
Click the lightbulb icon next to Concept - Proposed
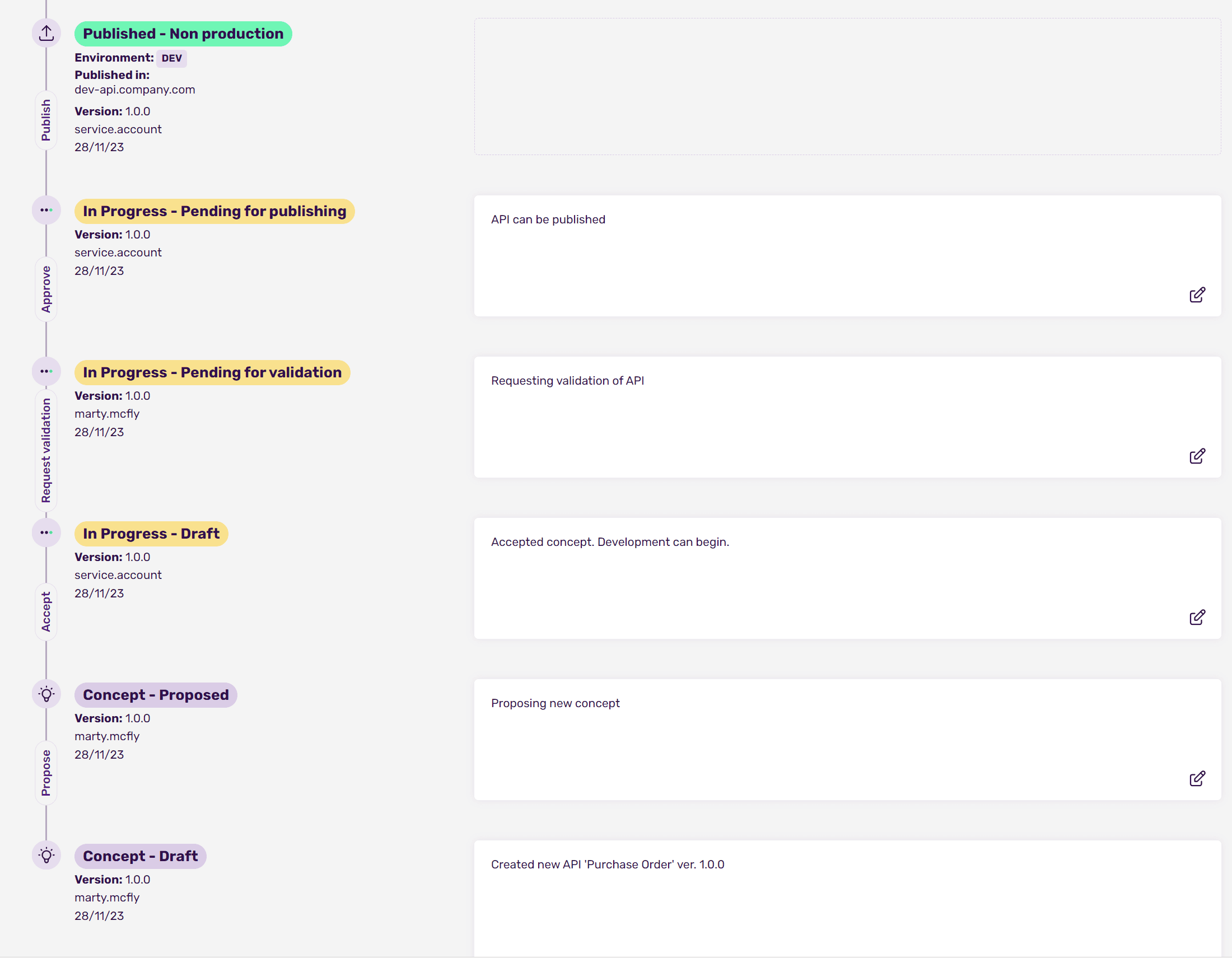(46, 694)
